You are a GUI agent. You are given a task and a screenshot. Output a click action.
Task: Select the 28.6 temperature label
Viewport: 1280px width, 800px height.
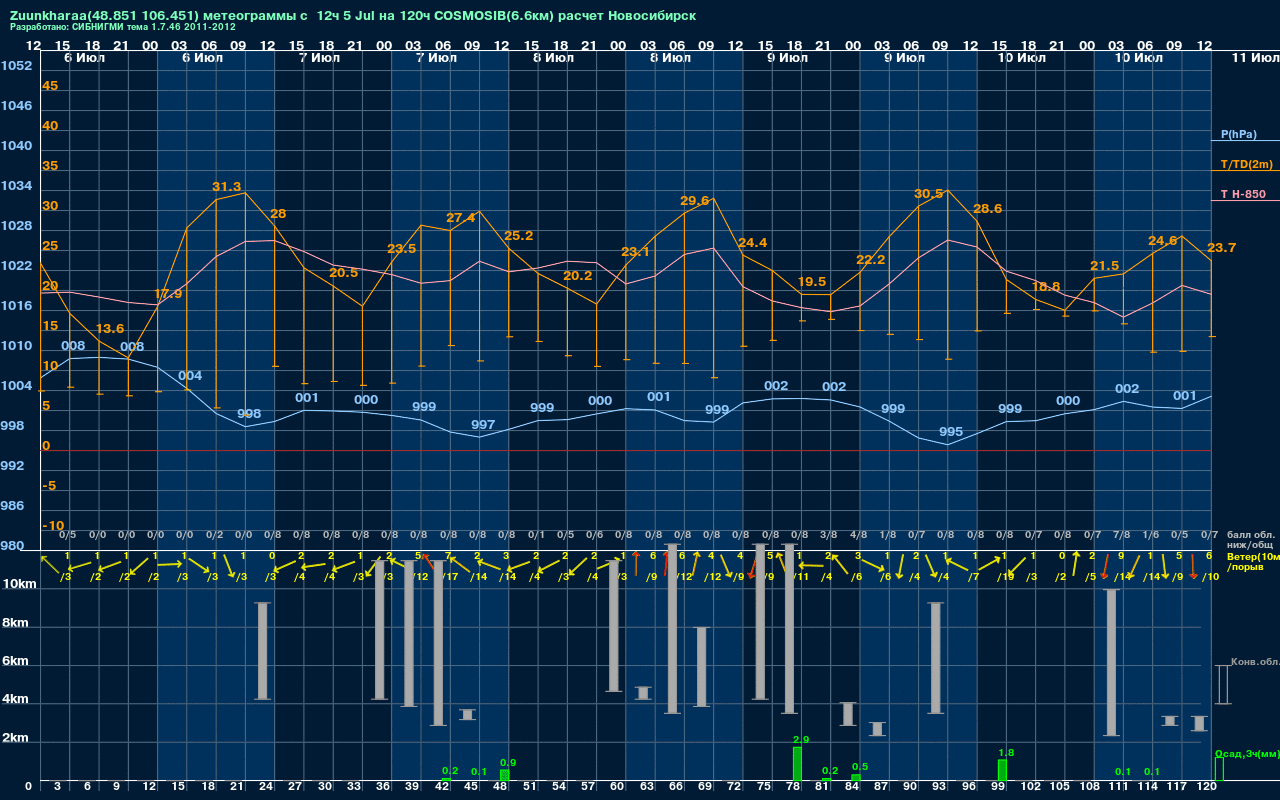coord(987,209)
